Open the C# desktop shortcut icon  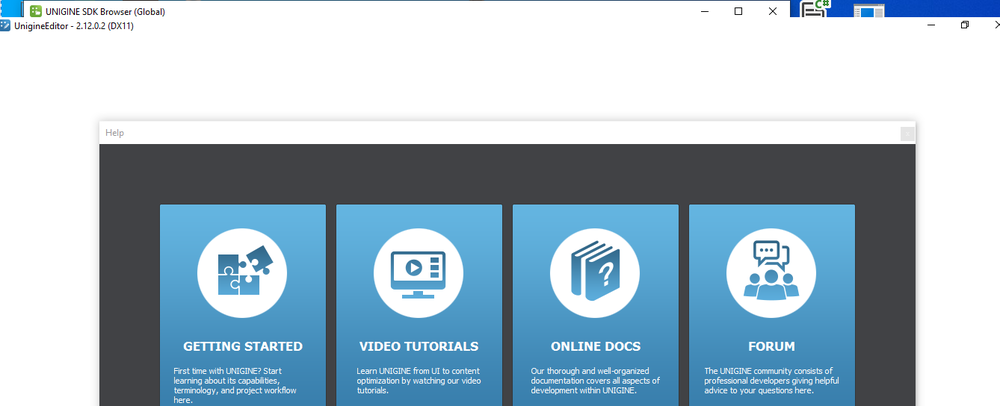[x=817, y=9]
